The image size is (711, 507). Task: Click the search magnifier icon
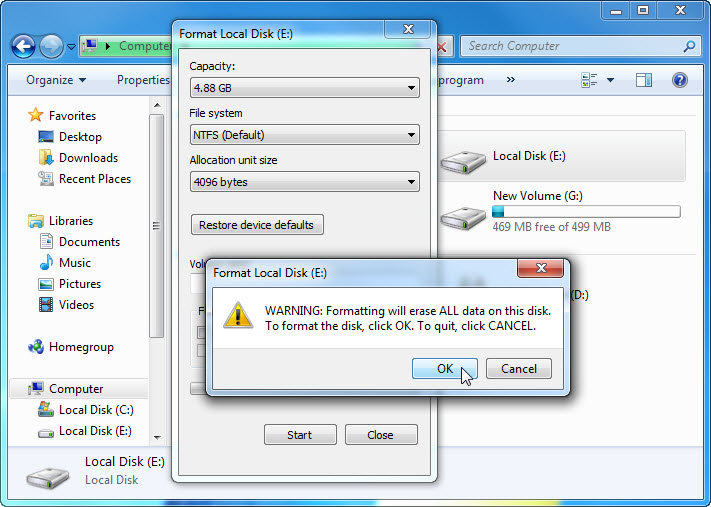pos(689,46)
